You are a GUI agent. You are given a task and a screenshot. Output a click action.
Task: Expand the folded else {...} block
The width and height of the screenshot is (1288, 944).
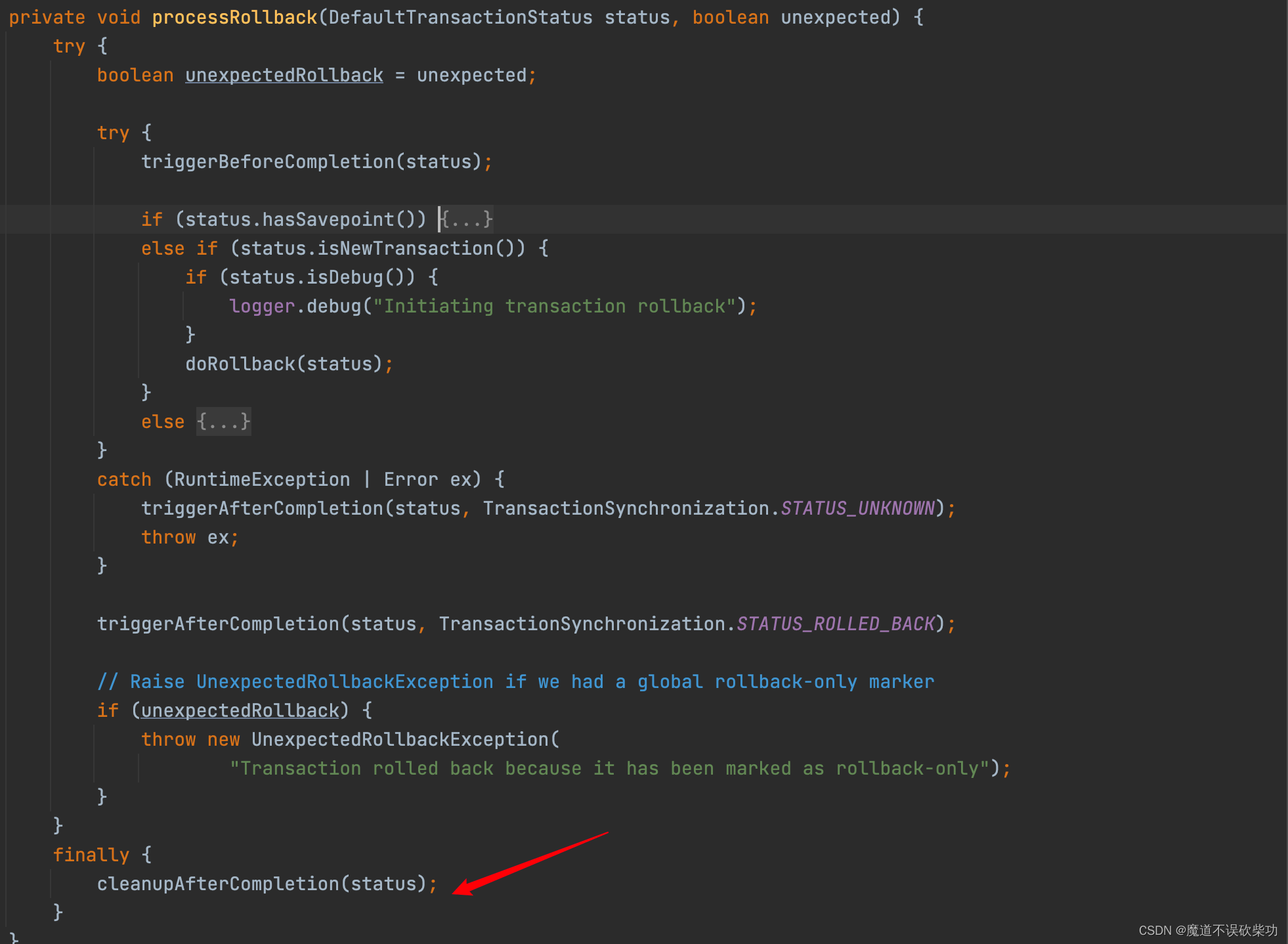pos(224,421)
